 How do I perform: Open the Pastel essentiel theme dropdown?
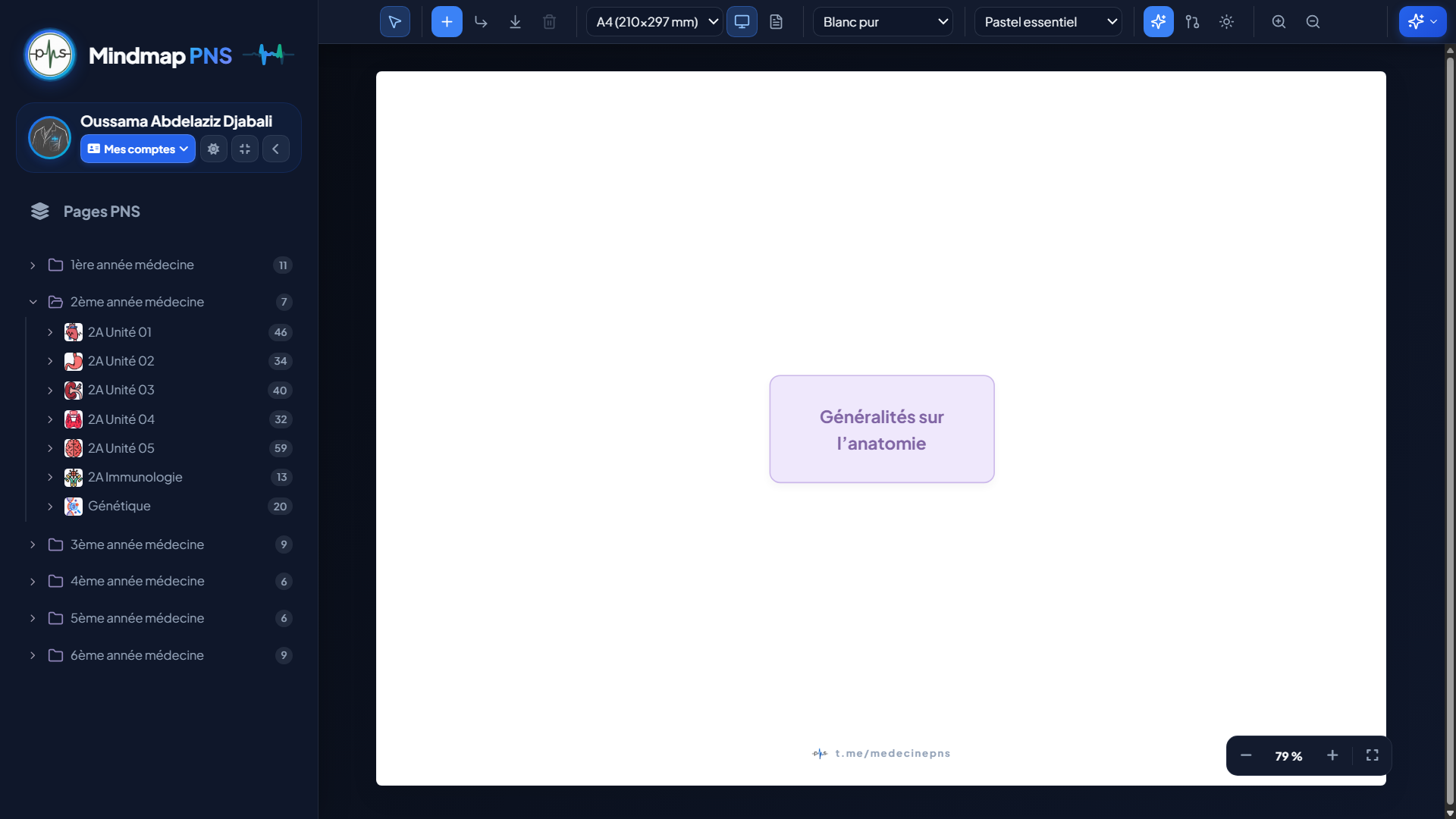point(1048,22)
